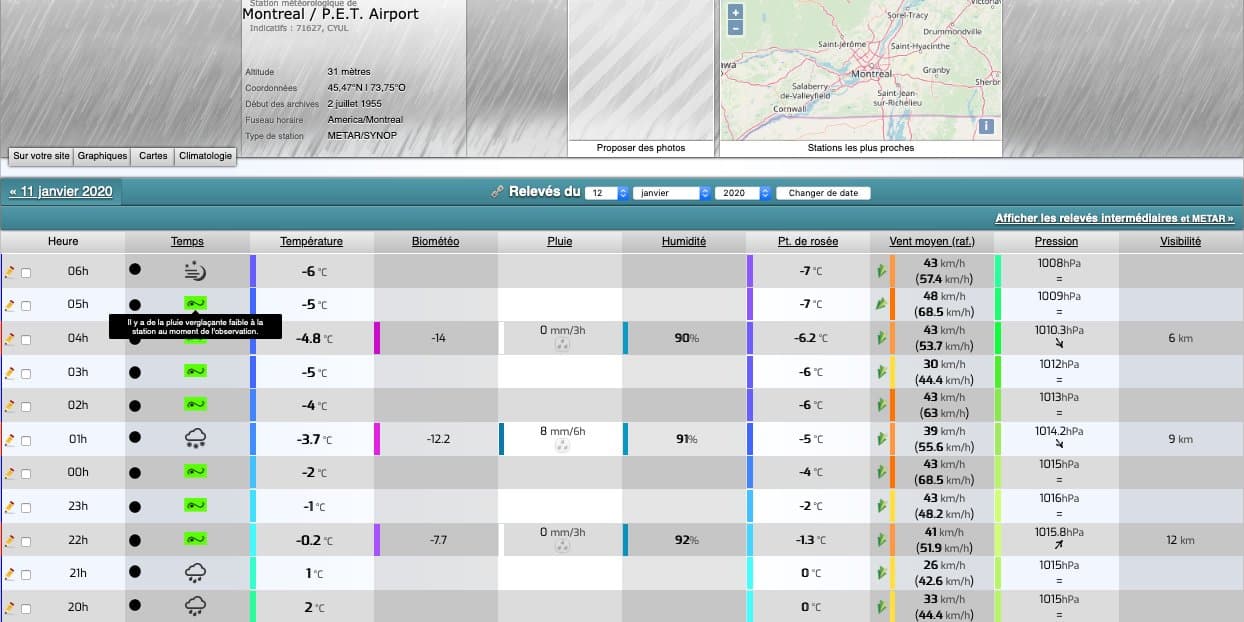Expand the year dropdown showing 2020
This screenshot has height=622, width=1244.
[x=743, y=193]
